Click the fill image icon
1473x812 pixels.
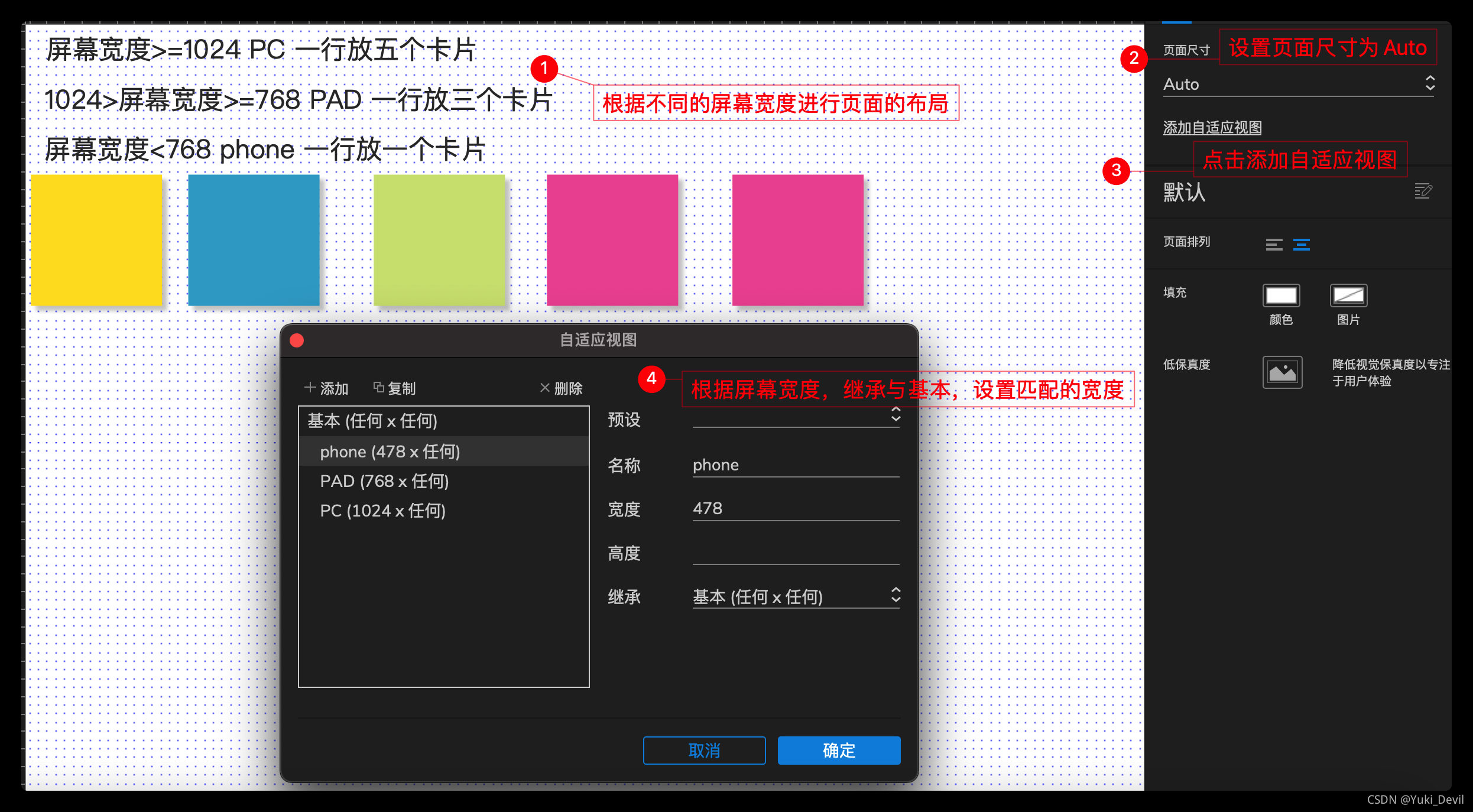tap(1348, 295)
